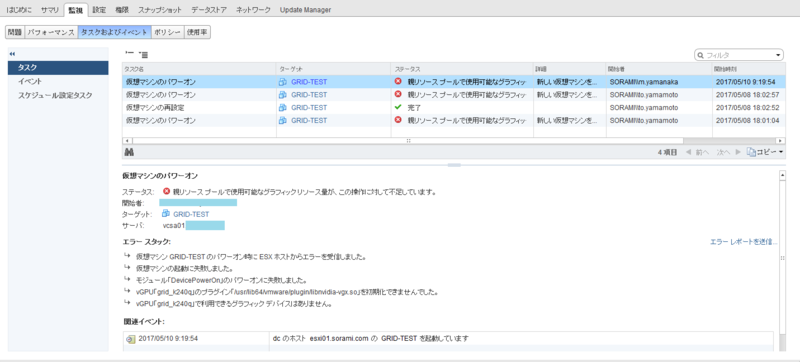Click the details pane scrollbar up arrow
This screenshot has width=800, height=362.
tap(782, 175)
